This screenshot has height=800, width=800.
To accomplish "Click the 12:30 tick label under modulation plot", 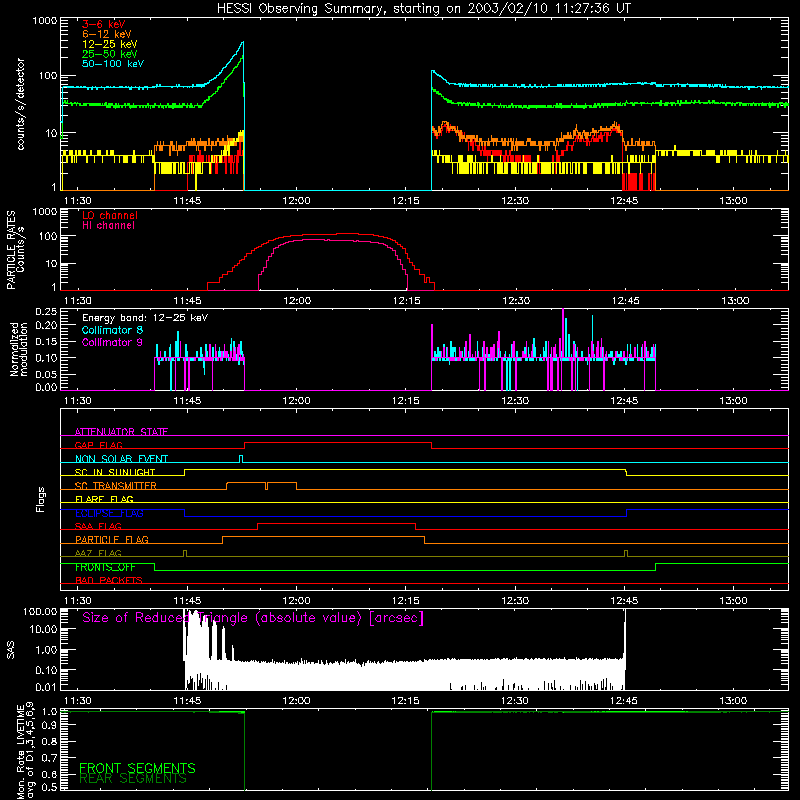I will click(x=515, y=401).
